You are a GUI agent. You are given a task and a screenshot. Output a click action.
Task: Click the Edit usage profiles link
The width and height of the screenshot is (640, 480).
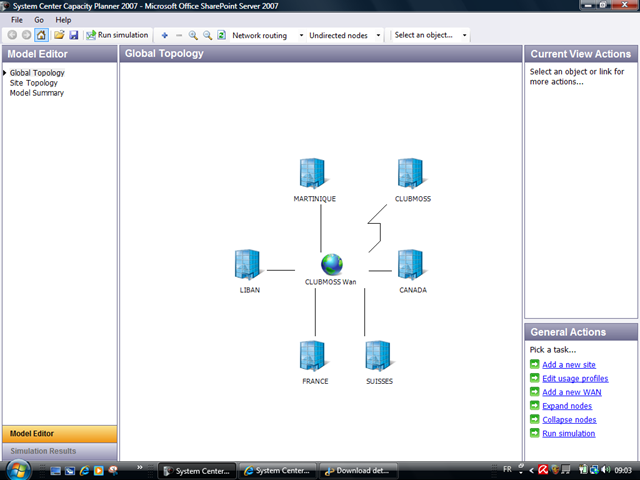tap(575, 378)
